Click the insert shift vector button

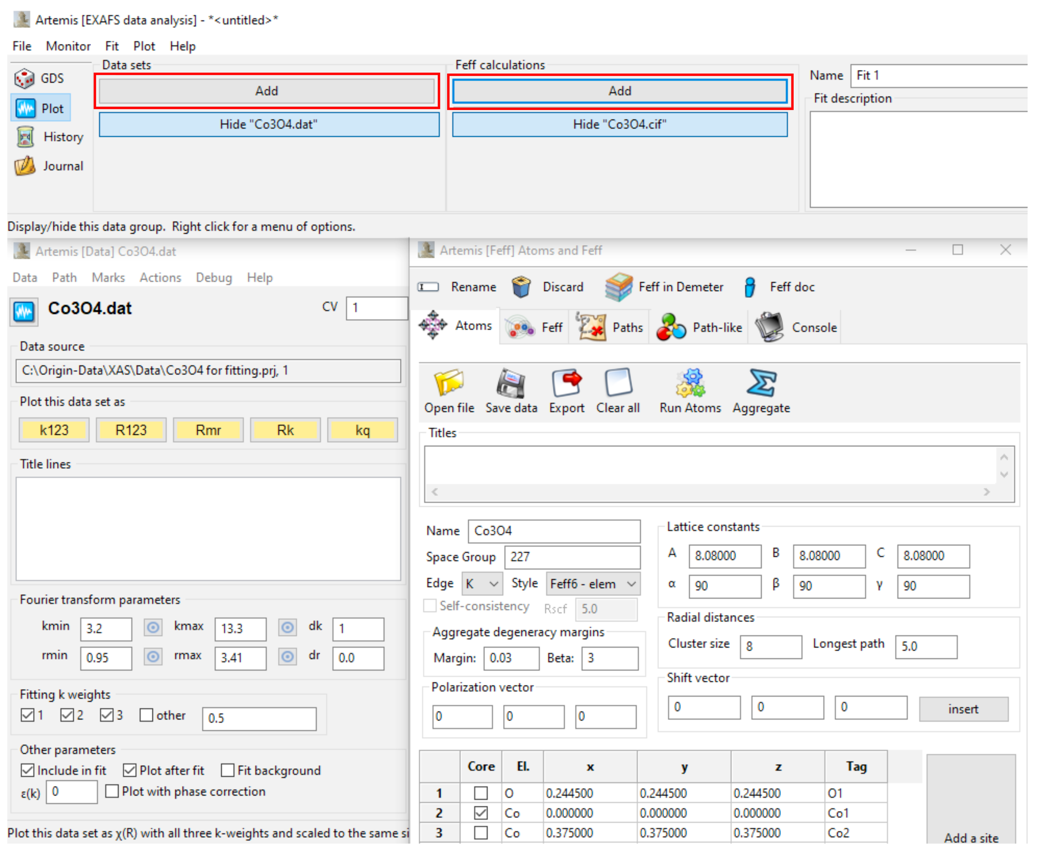[x=963, y=709]
